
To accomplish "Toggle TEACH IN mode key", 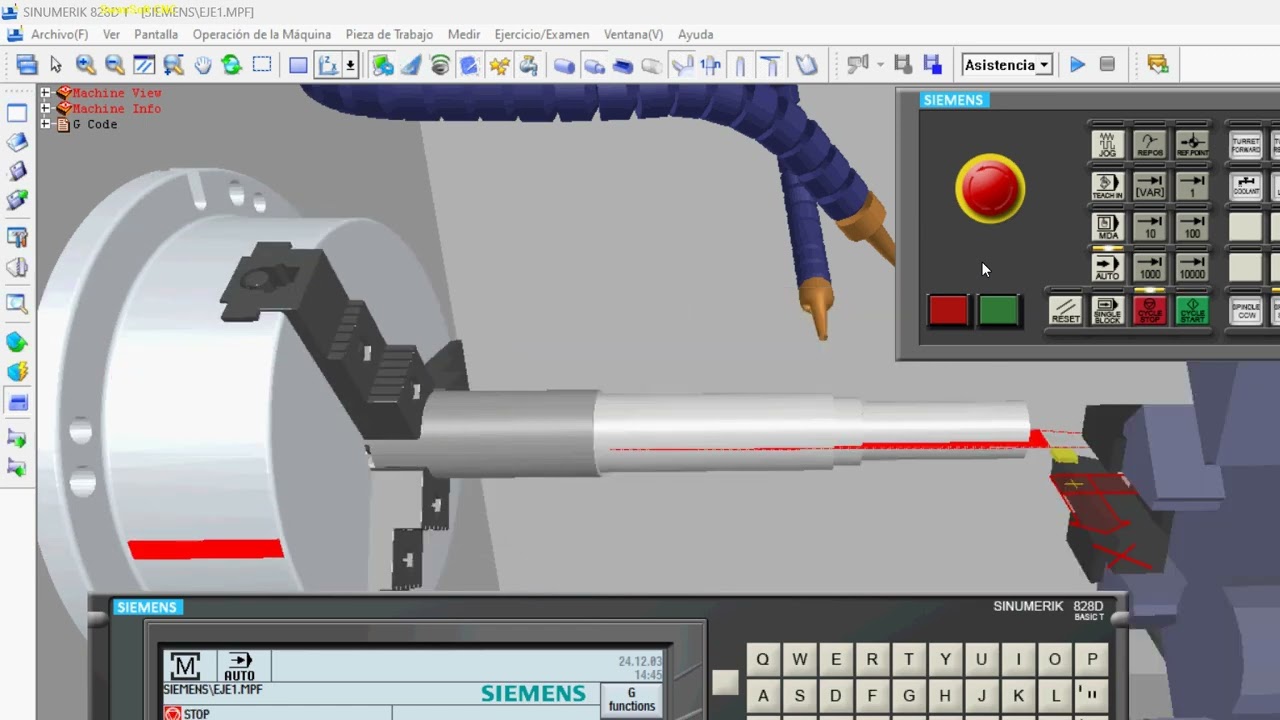I will pos(1107,186).
